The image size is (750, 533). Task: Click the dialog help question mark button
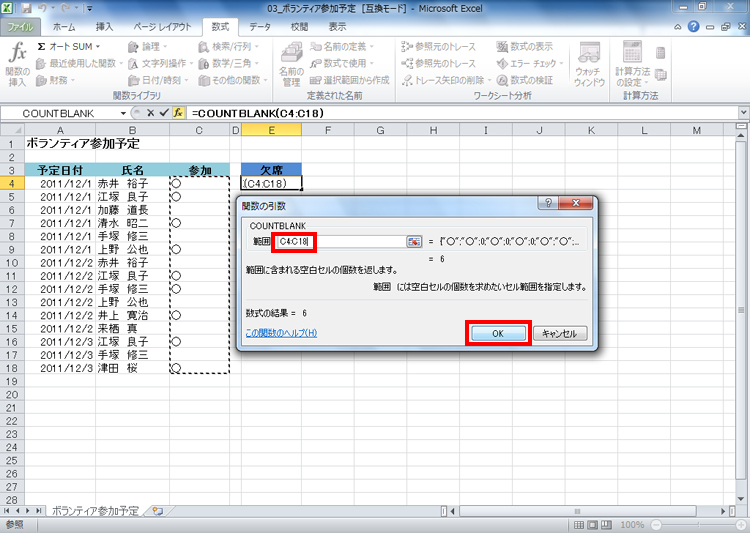click(548, 203)
